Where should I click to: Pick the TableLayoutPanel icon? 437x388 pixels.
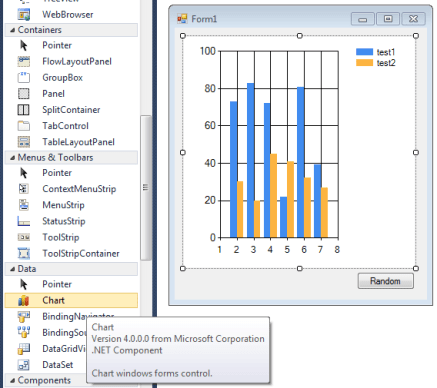pos(24,142)
